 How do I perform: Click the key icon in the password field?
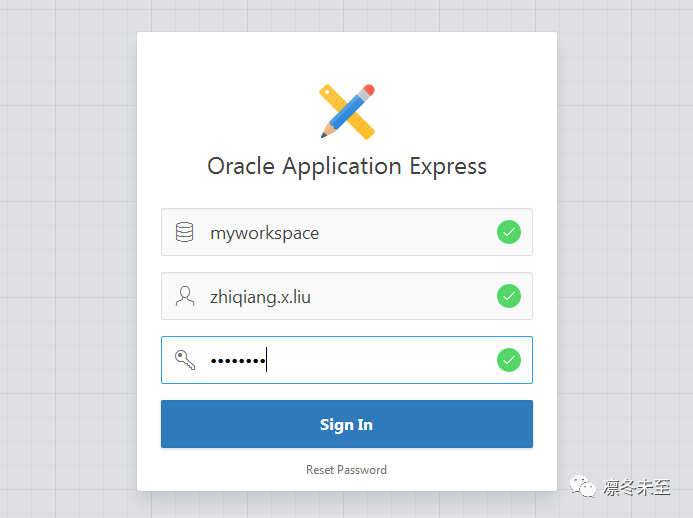(185, 360)
